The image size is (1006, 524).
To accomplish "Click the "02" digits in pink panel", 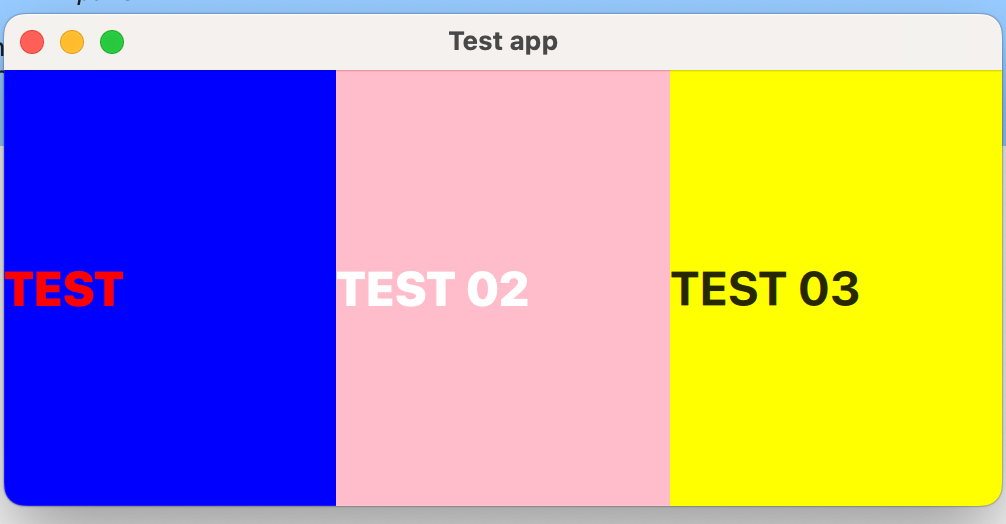I will click(498, 289).
